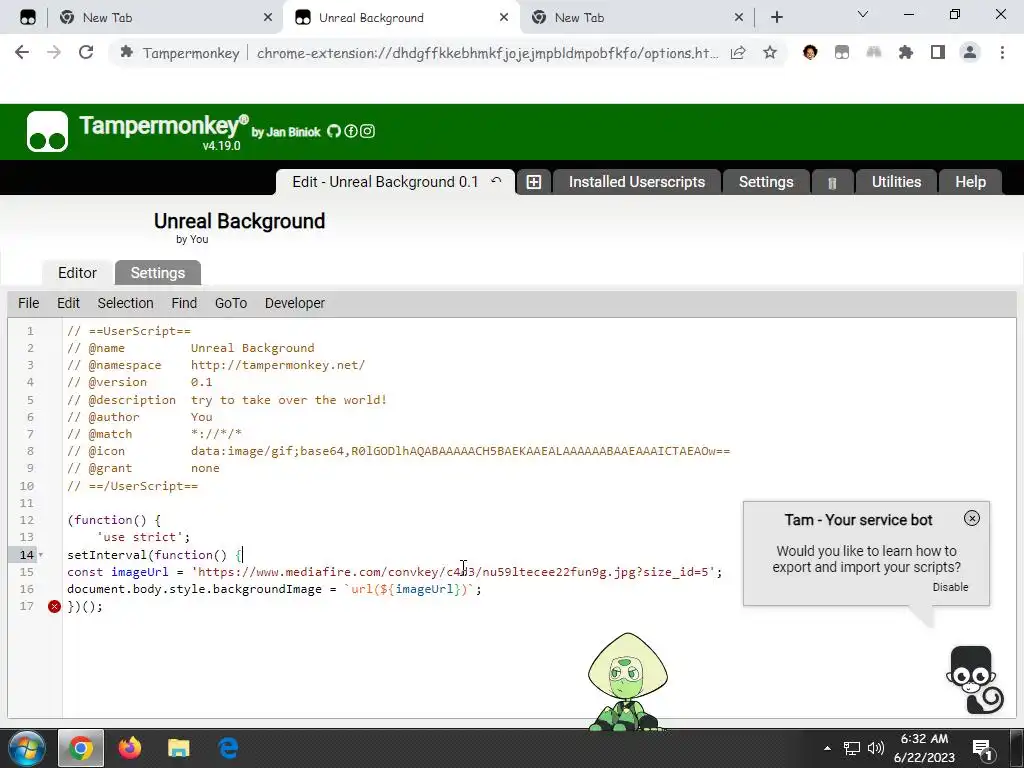Switch to the first New Tab
The width and height of the screenshot is (1024, 768).
click(165, 18)
